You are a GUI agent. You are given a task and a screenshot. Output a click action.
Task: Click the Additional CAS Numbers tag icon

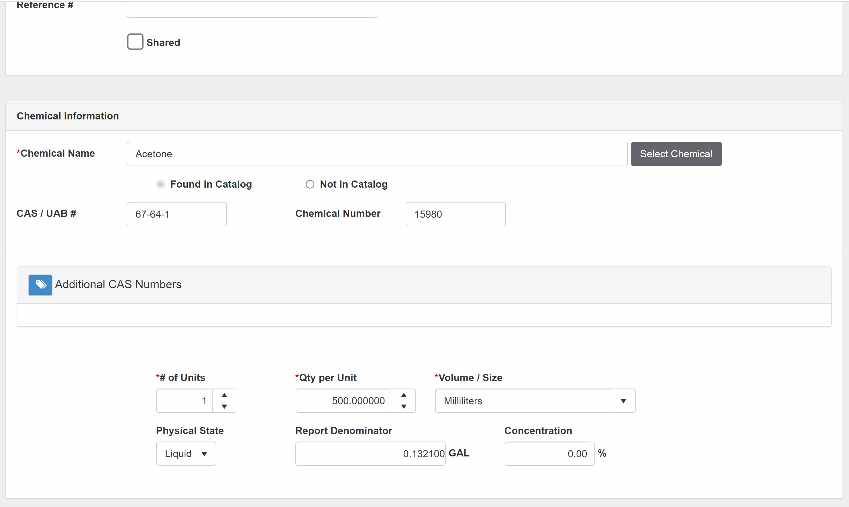tap(40, 285)
